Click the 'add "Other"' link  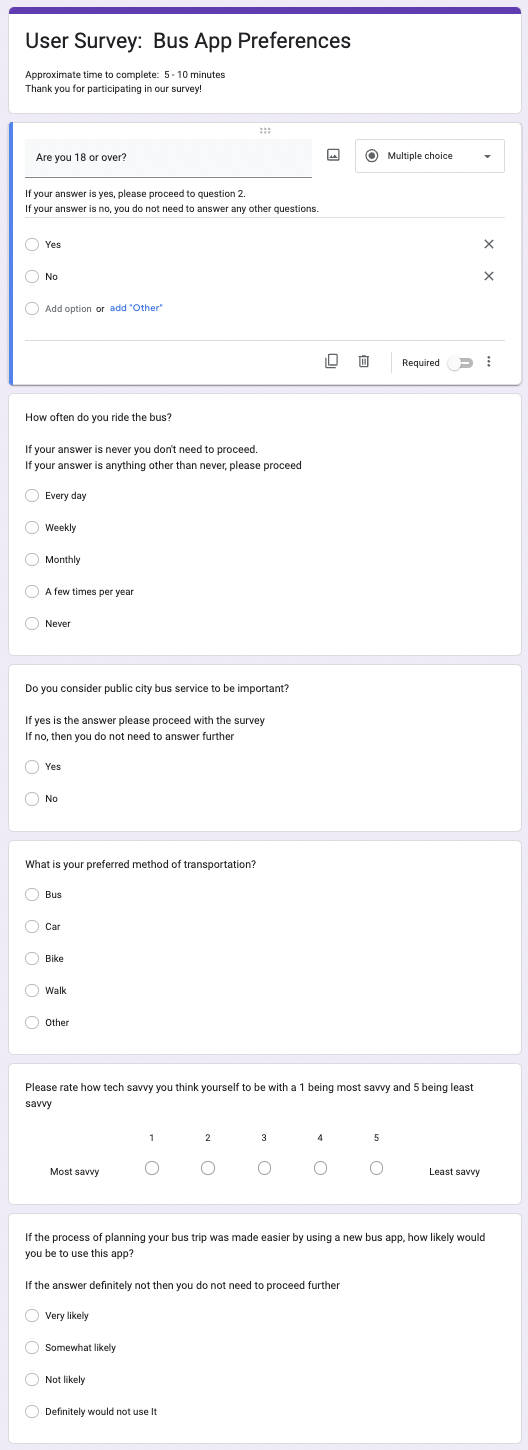tap(136, 308)
